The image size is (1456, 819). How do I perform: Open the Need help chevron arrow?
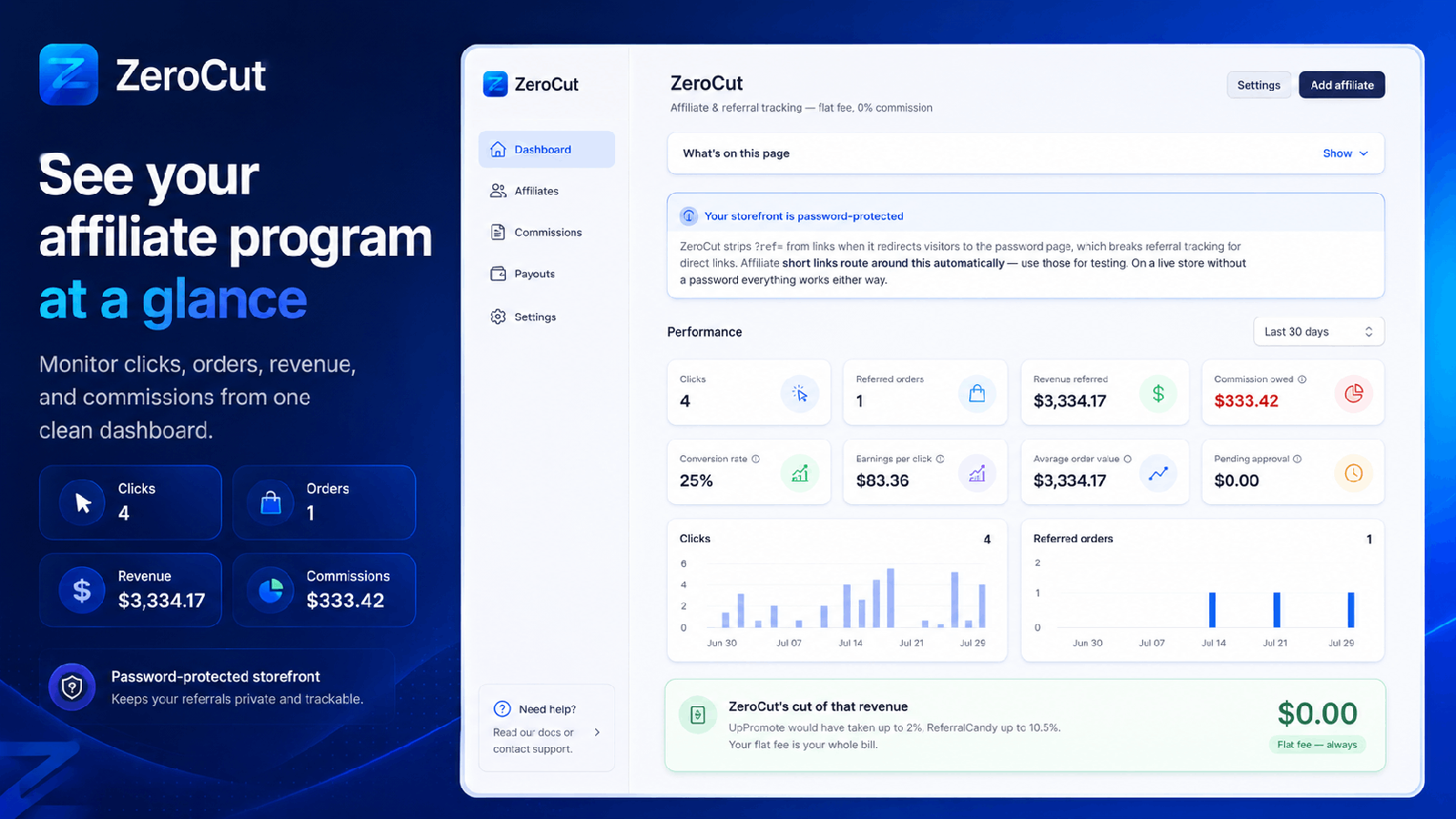pyautogui.click(x=597, y=732)
